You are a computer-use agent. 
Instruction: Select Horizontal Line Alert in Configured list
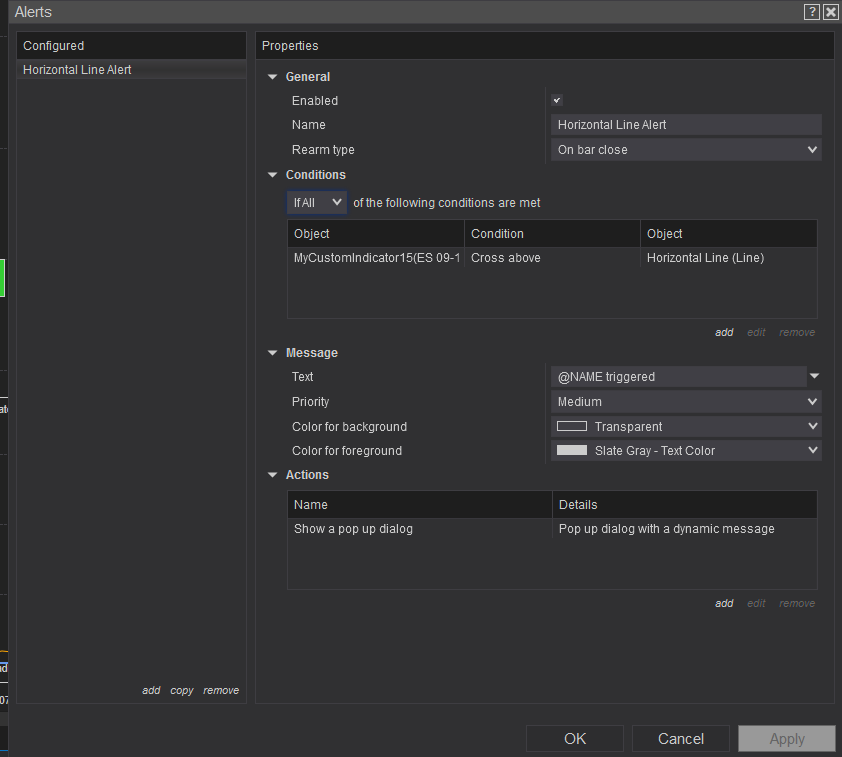(x=78, y=70)
